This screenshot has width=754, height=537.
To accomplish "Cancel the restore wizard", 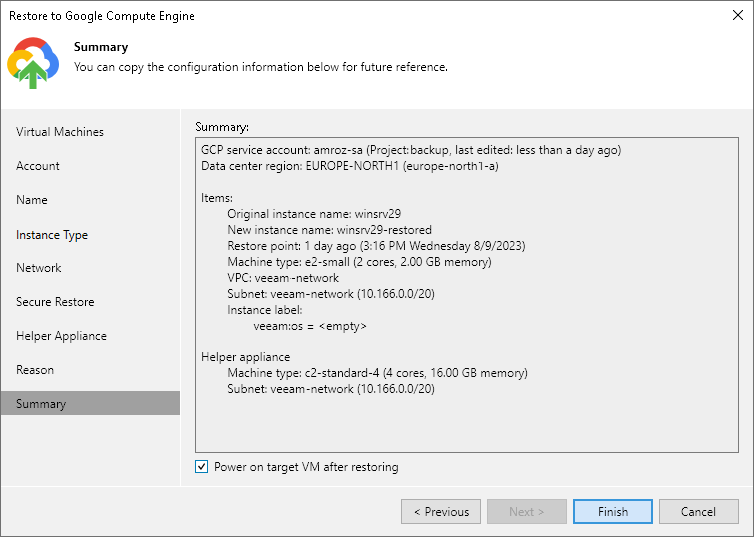I will pyautogui.click(x=699, y=512).
